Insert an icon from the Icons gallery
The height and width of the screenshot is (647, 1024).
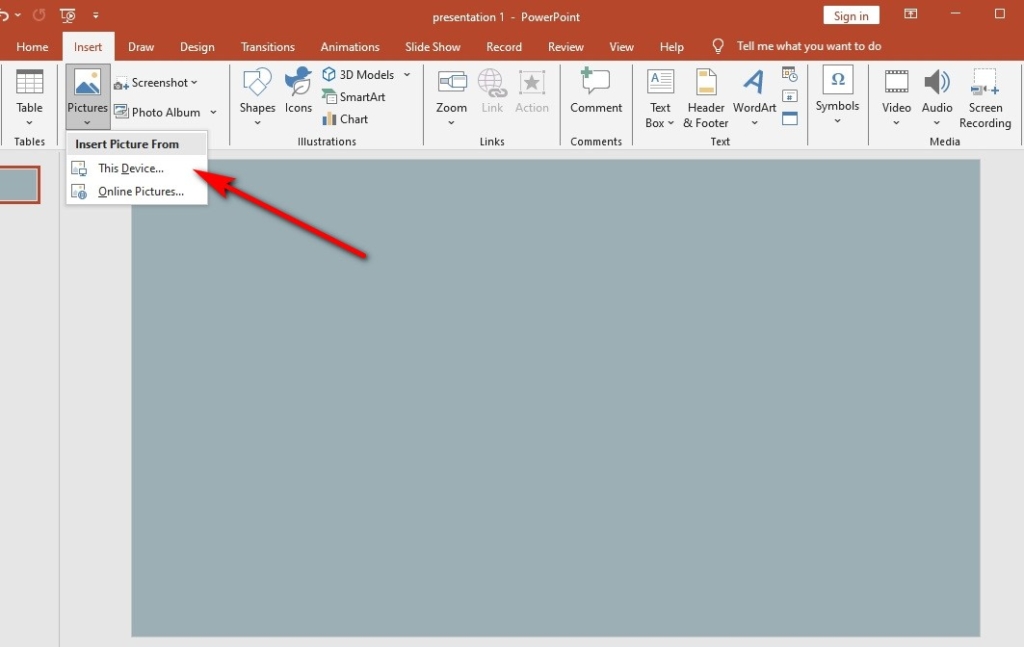[x=298, y=95]
